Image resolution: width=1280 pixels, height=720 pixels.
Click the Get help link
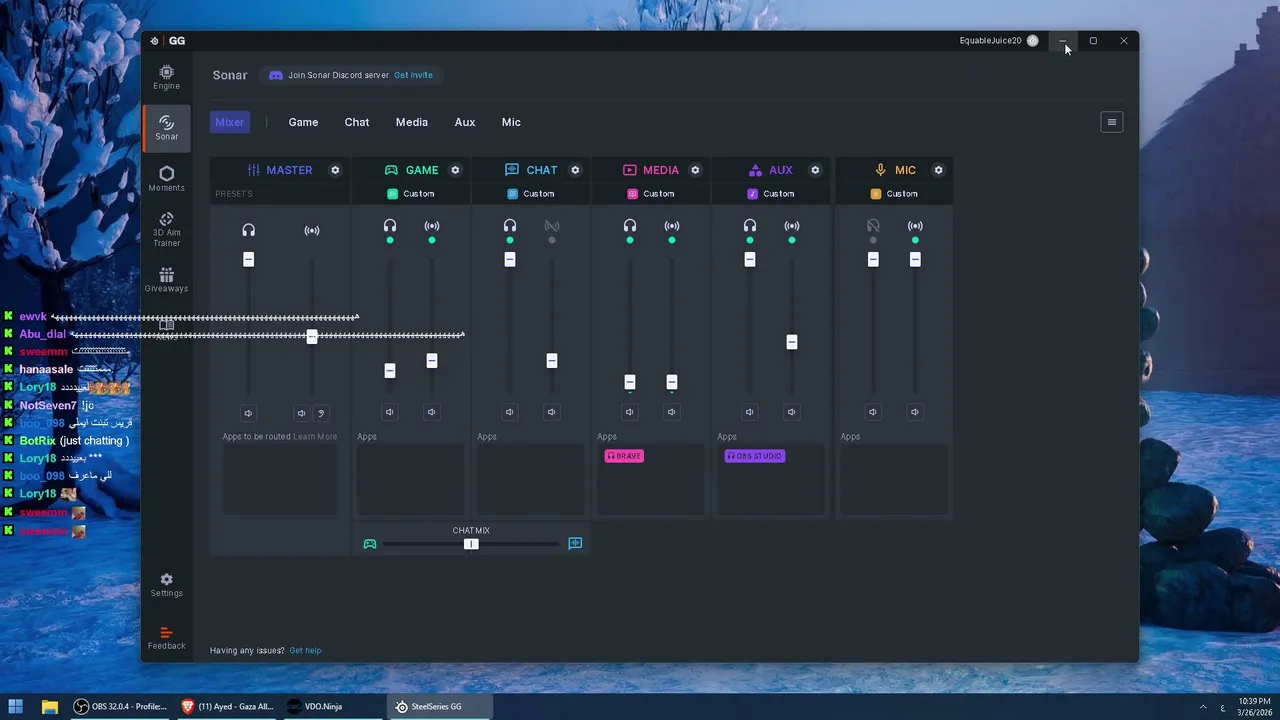click(305, 650)
